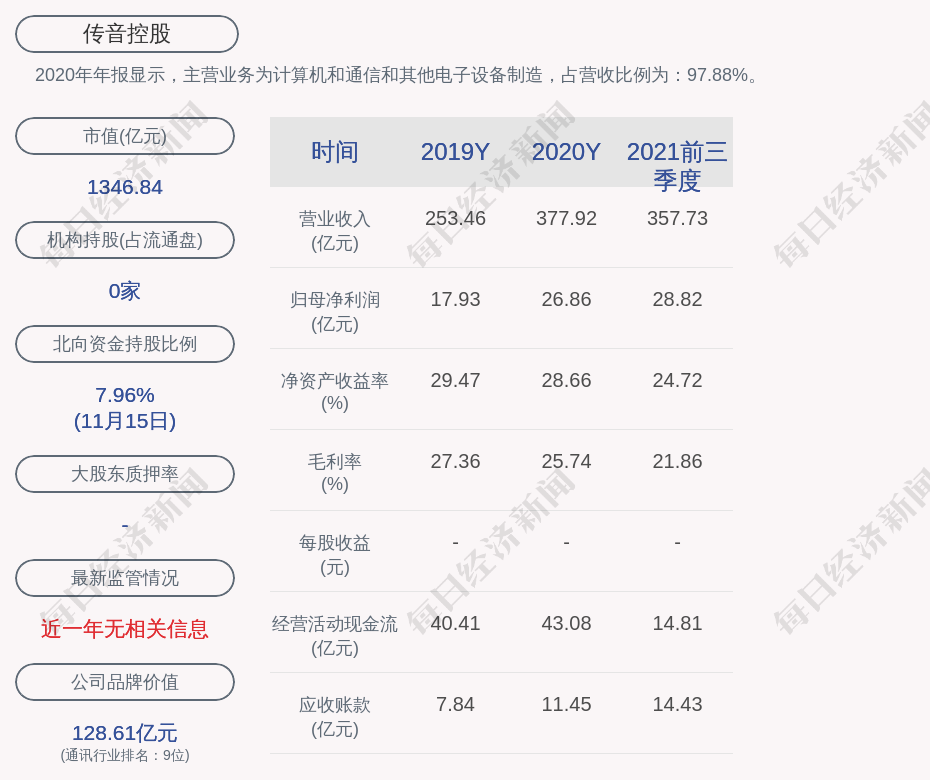The width and height of the screenshot is (930, 780).
Task: Click the 2019Y column header
Action: pyautogui.click(x=455, y=152)
